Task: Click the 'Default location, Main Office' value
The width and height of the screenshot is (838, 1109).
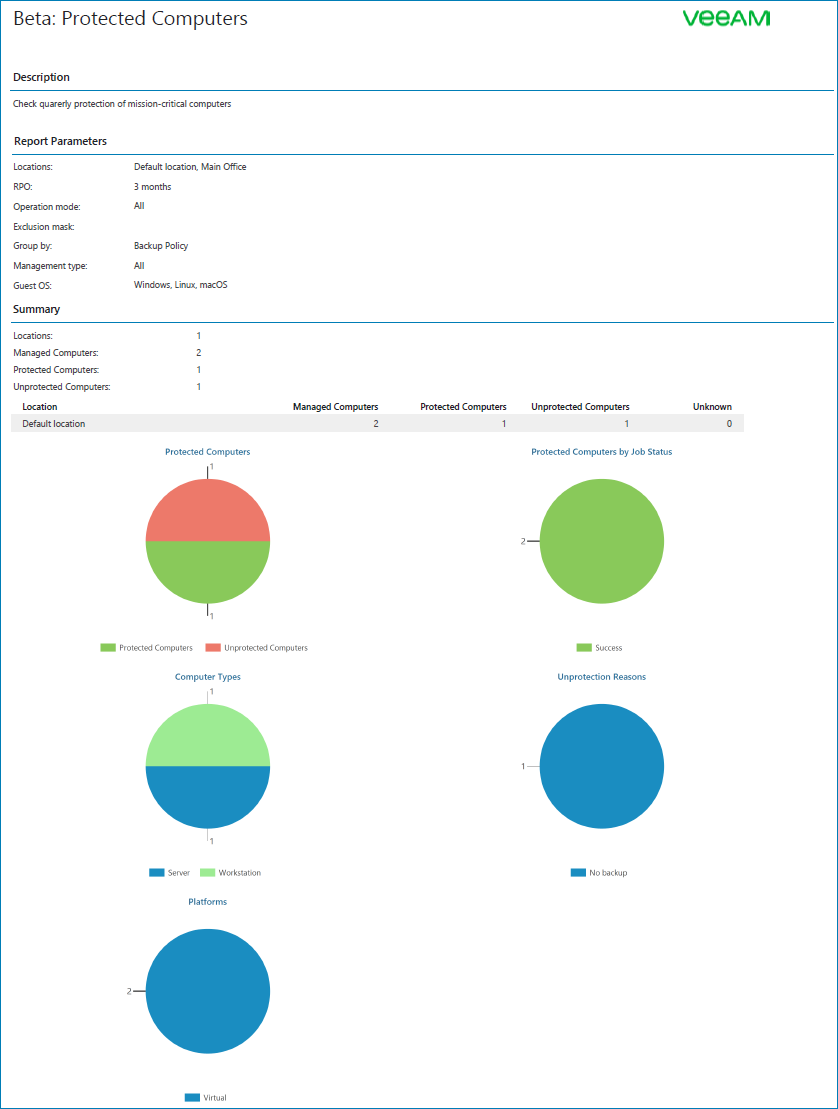Action: 190,167
